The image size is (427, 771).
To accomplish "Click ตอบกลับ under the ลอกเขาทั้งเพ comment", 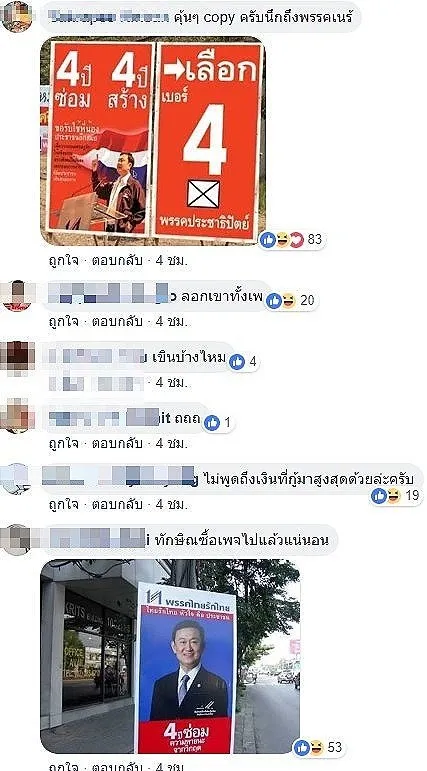I will 117,322.
